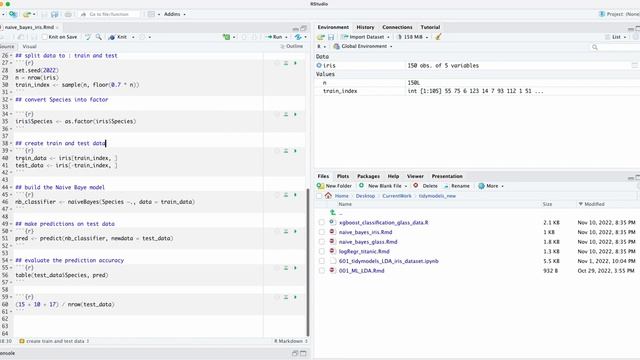Click the green up-directory arrow in Files pane
This screenshot has width=640, height=360.
(x=333, y=212)
